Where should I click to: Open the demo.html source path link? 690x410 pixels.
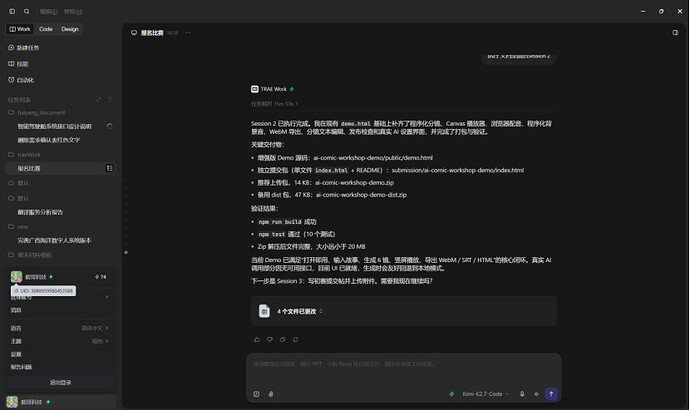click(373, 157)
